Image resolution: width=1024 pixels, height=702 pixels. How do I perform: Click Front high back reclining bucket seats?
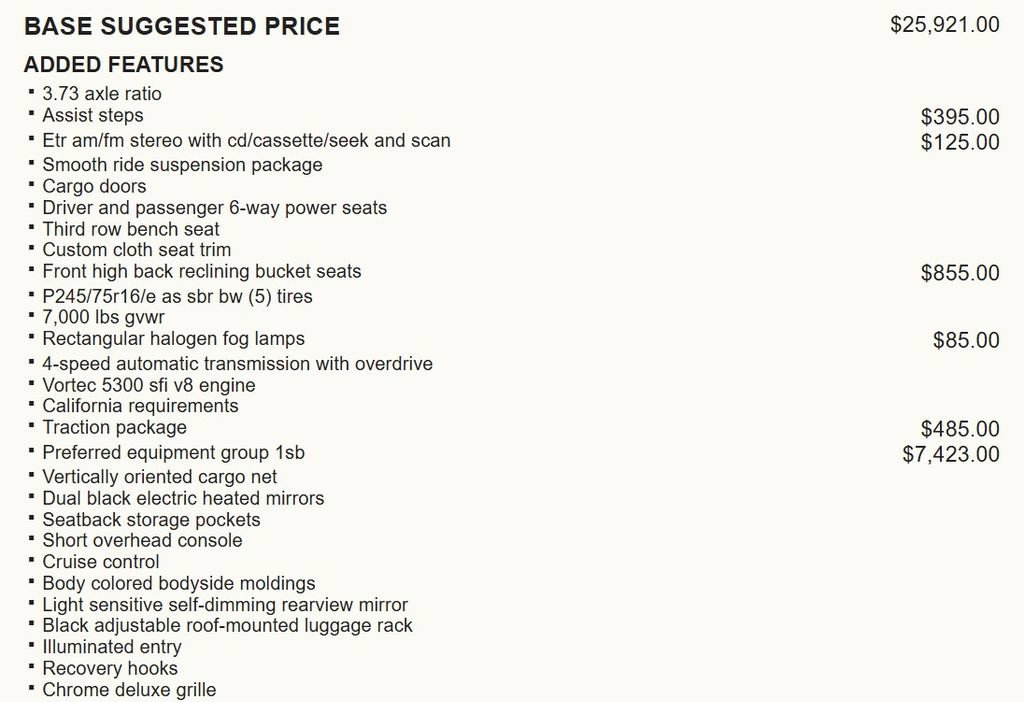202,272
